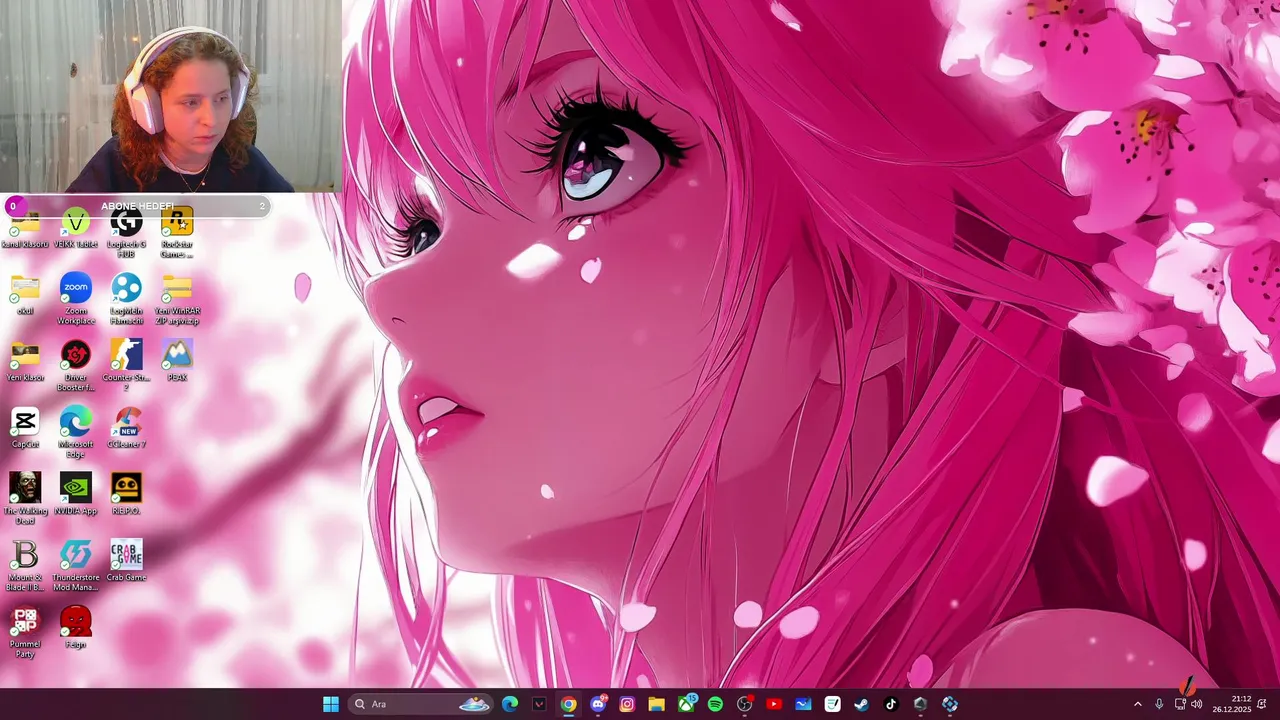Launch CapCut from the desktop
Image resolution: width=1280 pixels, height=720 pixels.
[x=25, y=427]
